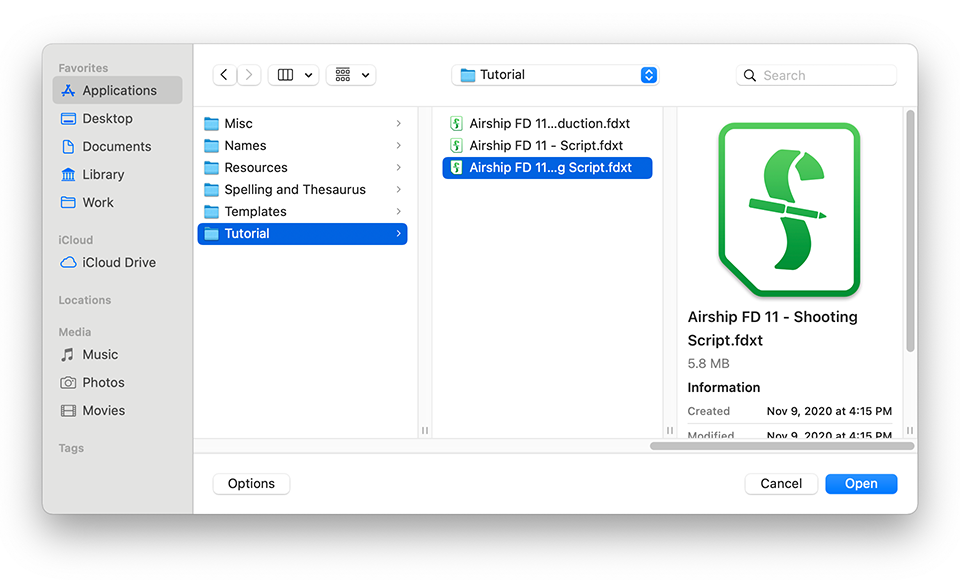The width and height of the screenshot is (960, 580).
Task: Open Documents from the sidebar
Action: [x=116, y=146]
